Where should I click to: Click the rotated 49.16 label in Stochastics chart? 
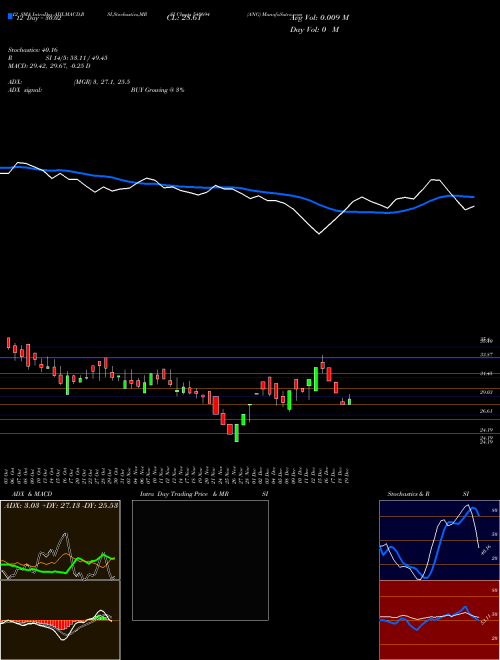pos(486,550)
